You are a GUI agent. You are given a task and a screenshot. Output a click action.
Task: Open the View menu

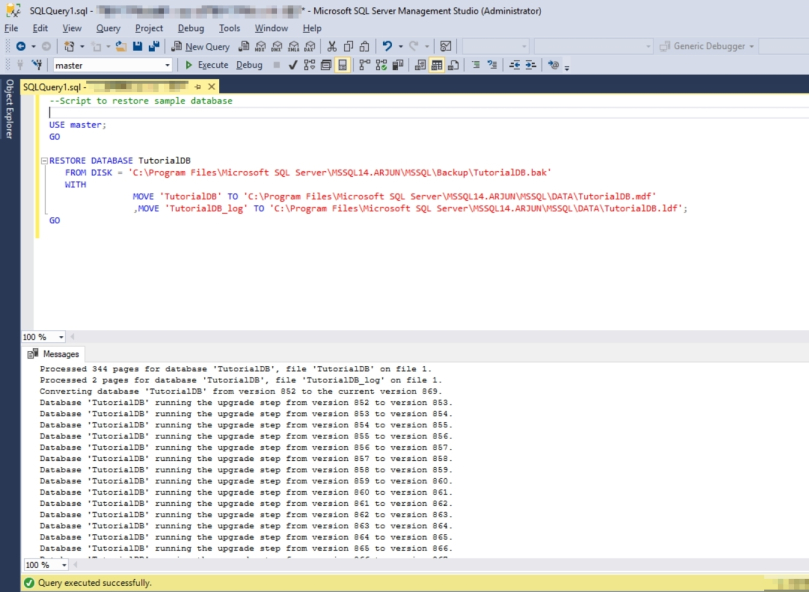pyautogui.click(x=72, y=28)
